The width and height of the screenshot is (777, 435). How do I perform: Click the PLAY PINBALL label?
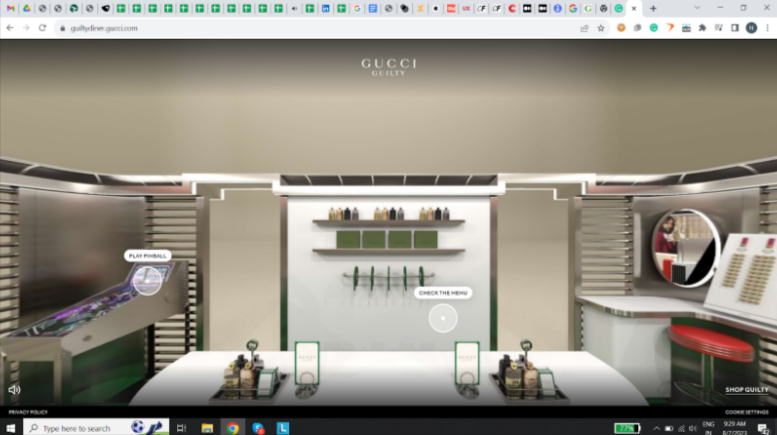tap(148, 256)
